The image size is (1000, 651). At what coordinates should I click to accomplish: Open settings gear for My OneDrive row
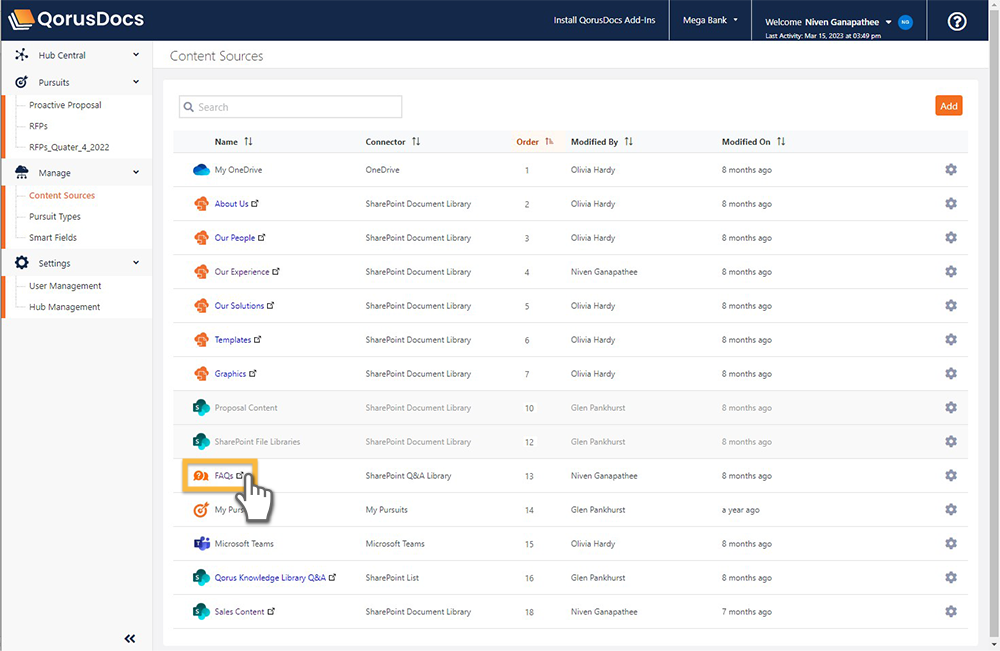(950, 170)
